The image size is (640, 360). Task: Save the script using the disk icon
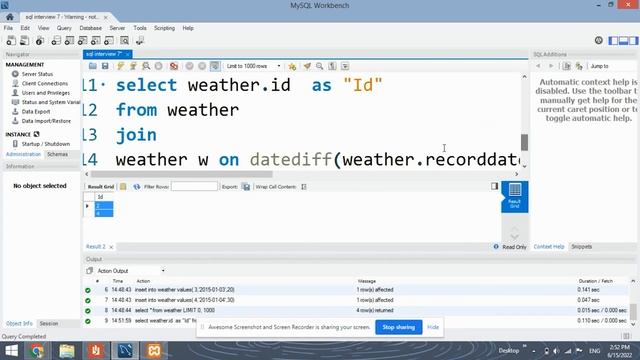(x=105, y=66)
